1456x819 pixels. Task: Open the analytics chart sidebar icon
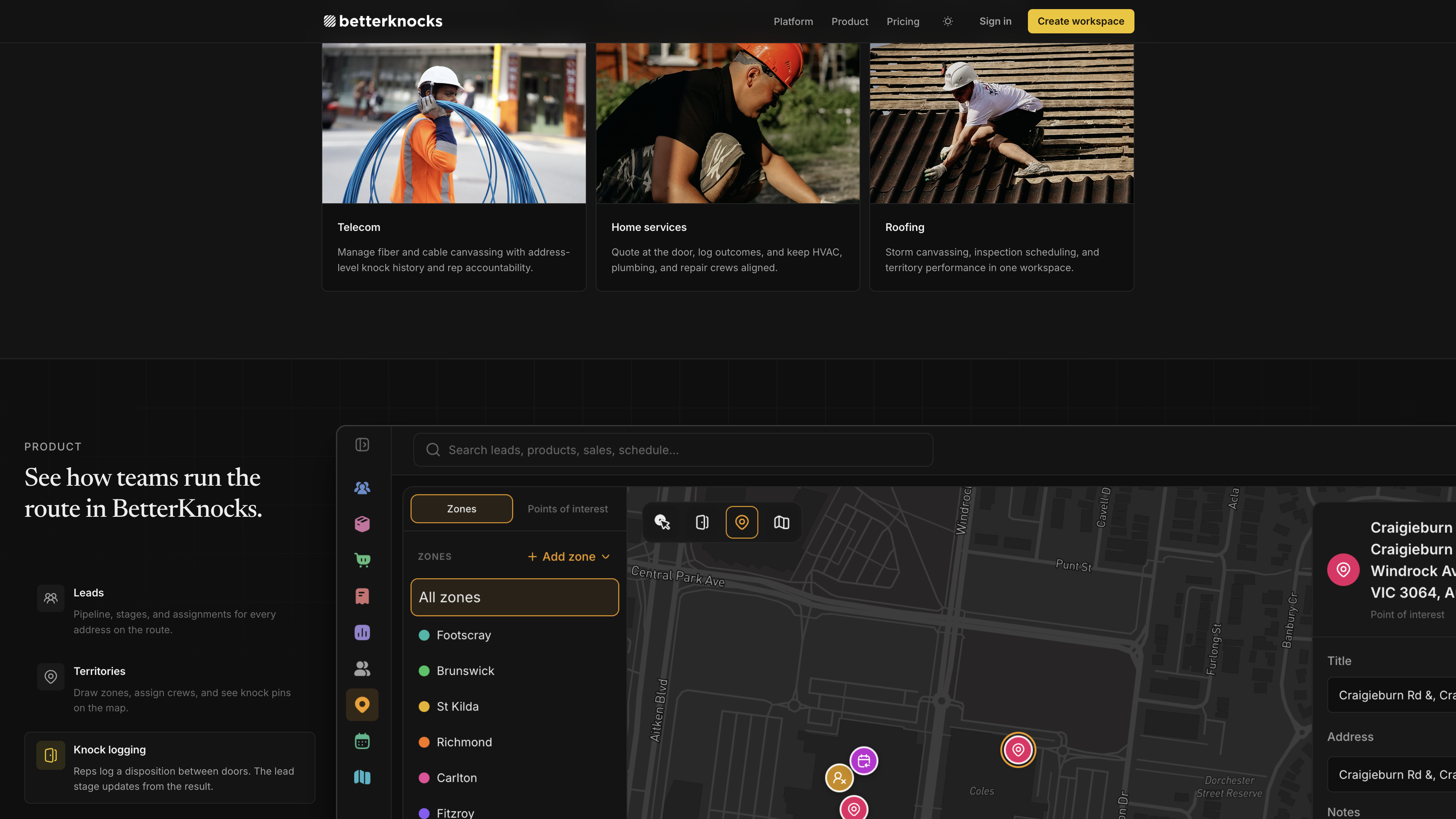coord(362,632)
